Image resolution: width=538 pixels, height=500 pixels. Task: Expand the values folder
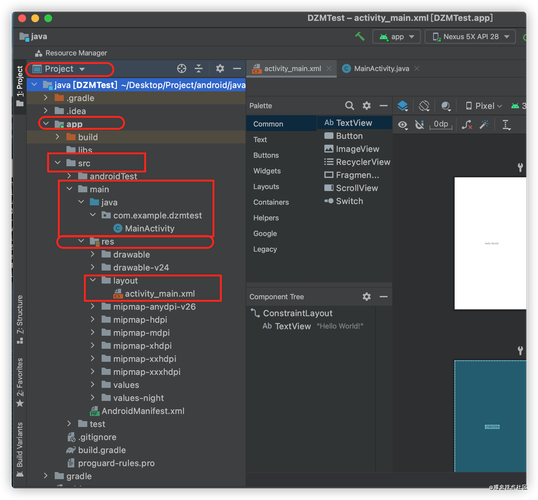92,385
